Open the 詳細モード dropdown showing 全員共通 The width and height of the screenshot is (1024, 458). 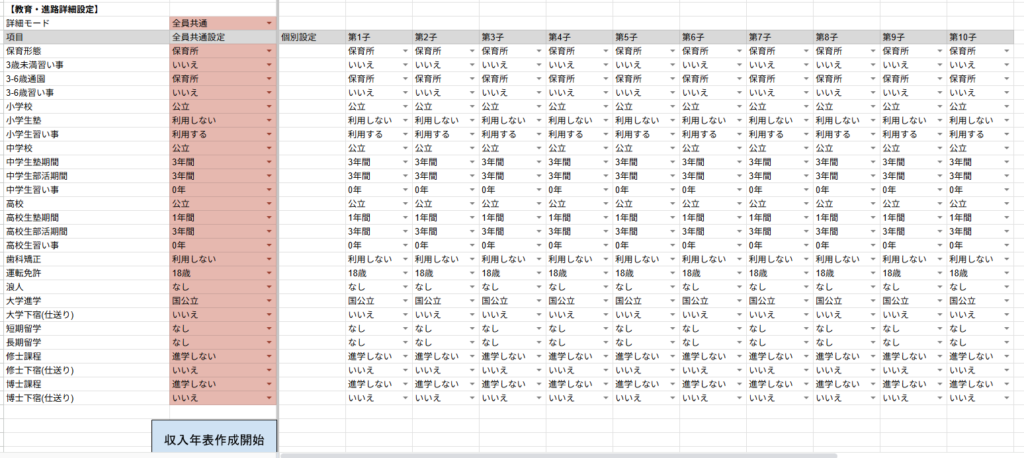[x=269, y=23]
